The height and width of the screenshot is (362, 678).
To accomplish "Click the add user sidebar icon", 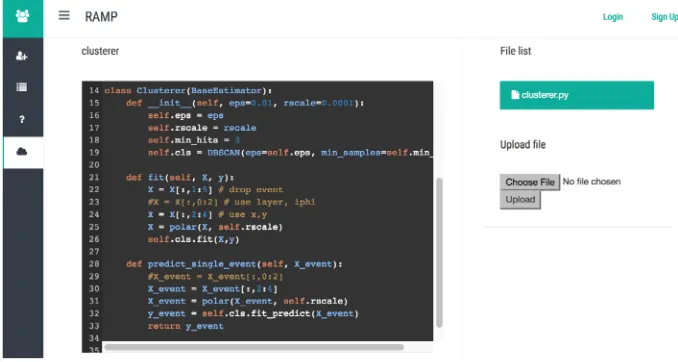I will click(x=22, y=56).
